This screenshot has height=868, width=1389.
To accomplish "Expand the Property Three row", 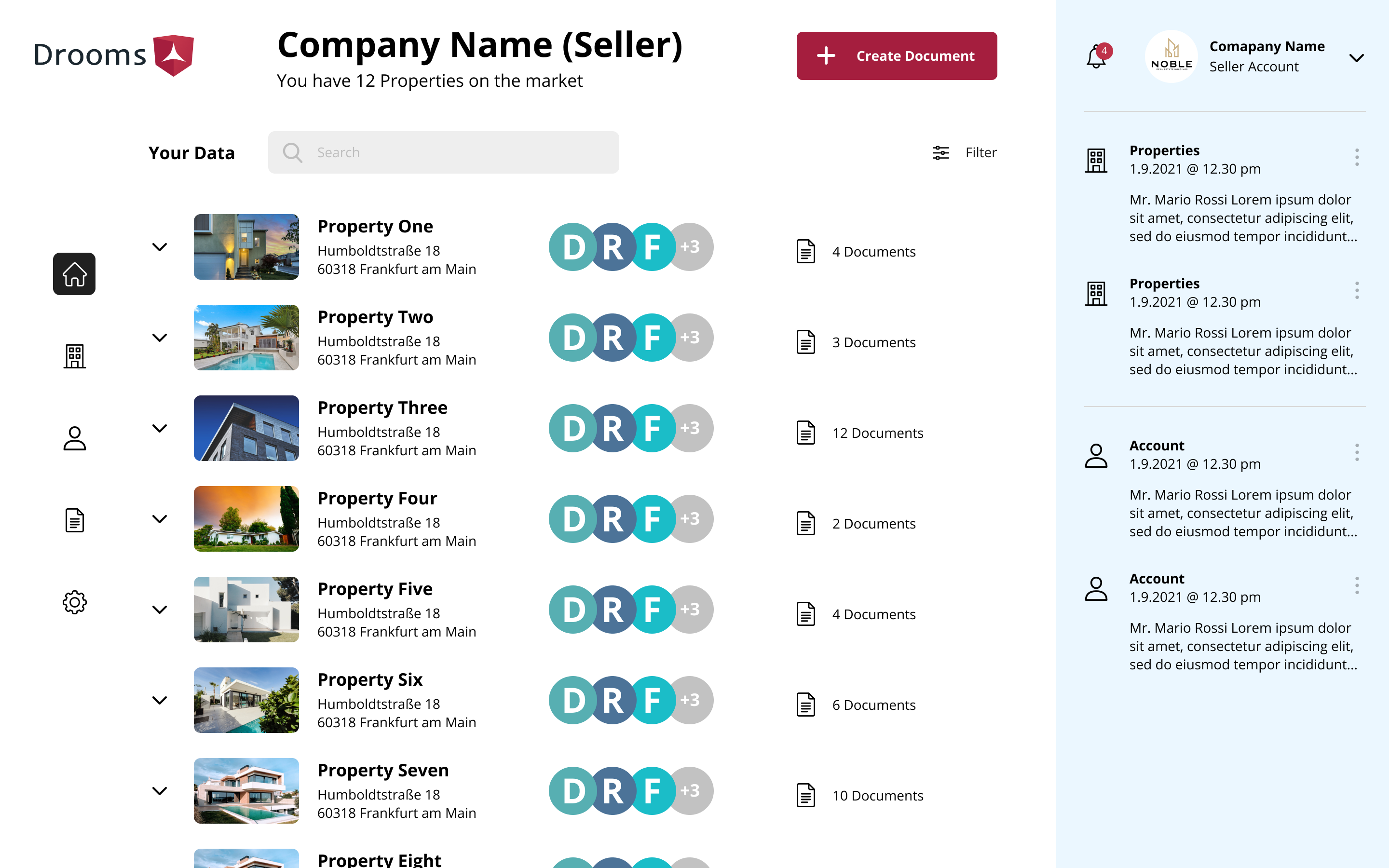I will click(x=160, y=428).
